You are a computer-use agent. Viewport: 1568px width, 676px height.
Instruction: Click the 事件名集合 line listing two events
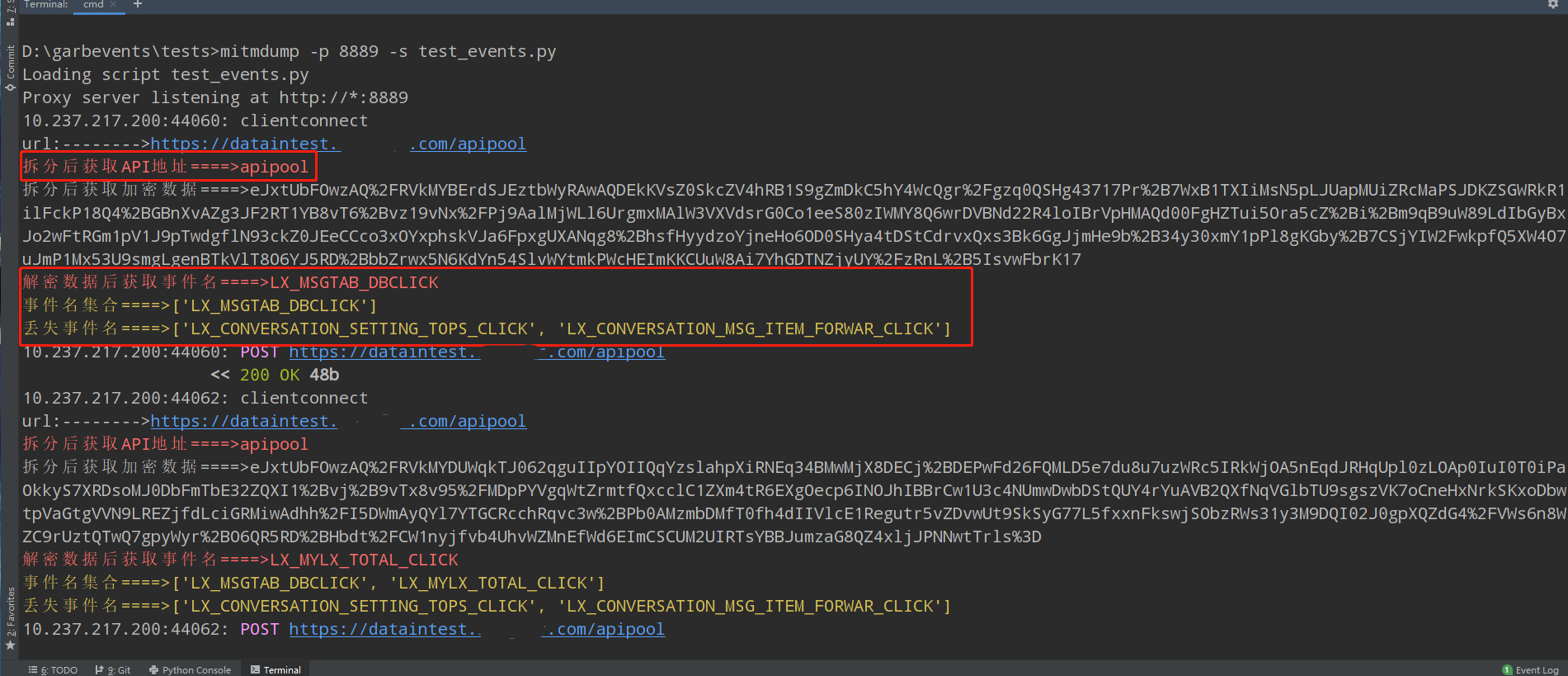tap(313, 583)
